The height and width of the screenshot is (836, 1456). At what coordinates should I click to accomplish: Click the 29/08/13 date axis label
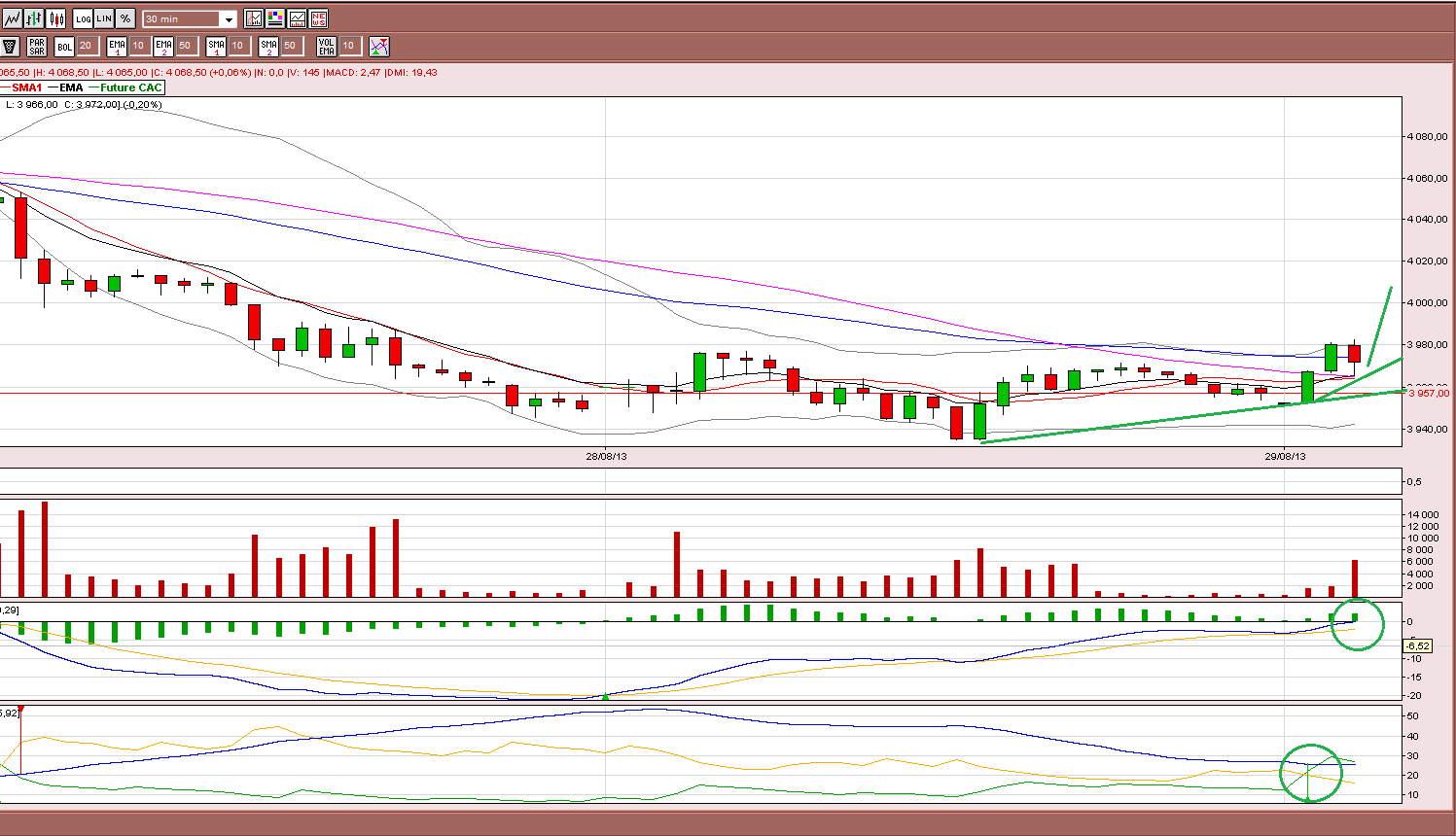point(1285,456)
